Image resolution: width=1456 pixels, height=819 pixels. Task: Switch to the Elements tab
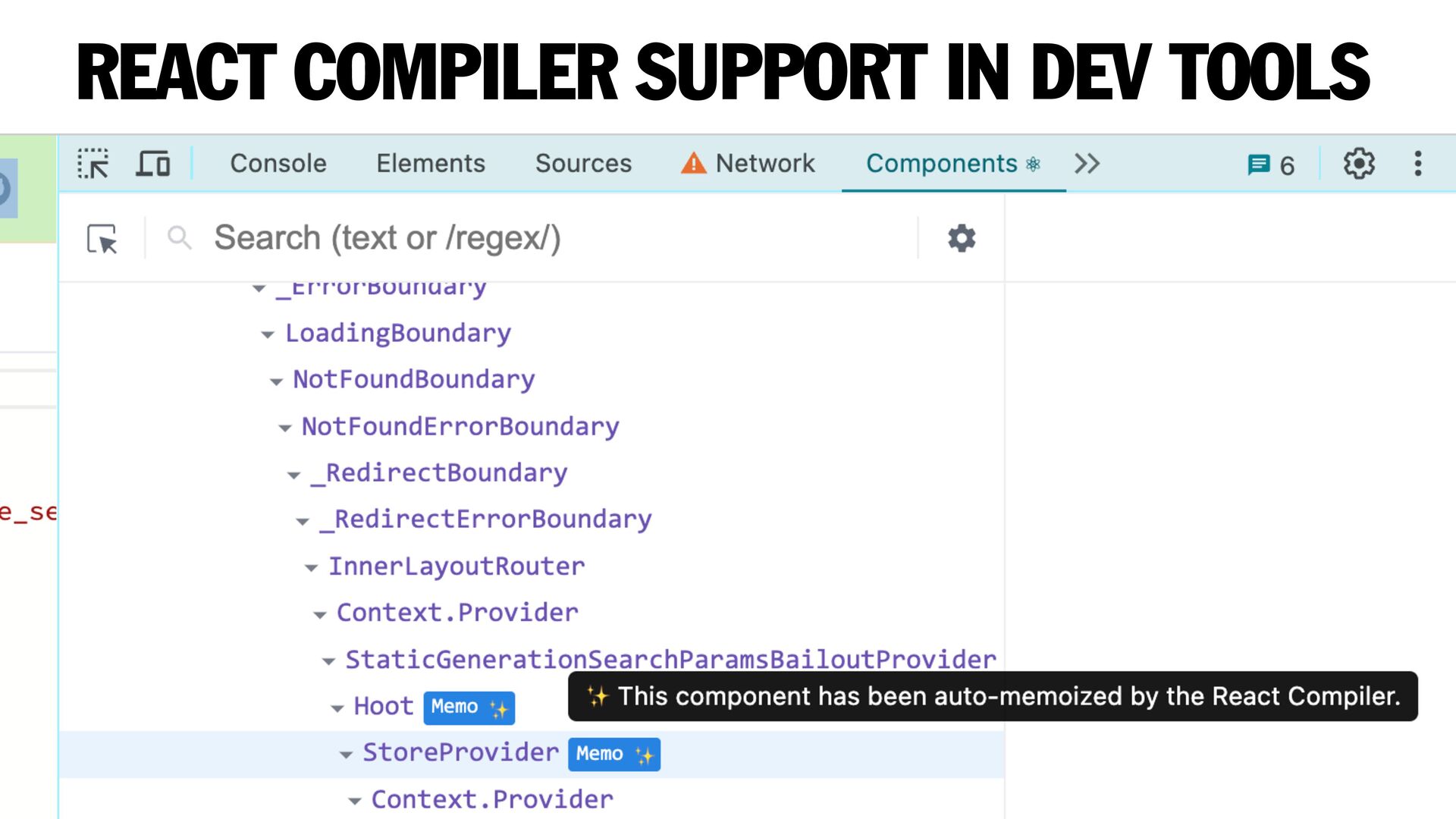coord(431,164)
